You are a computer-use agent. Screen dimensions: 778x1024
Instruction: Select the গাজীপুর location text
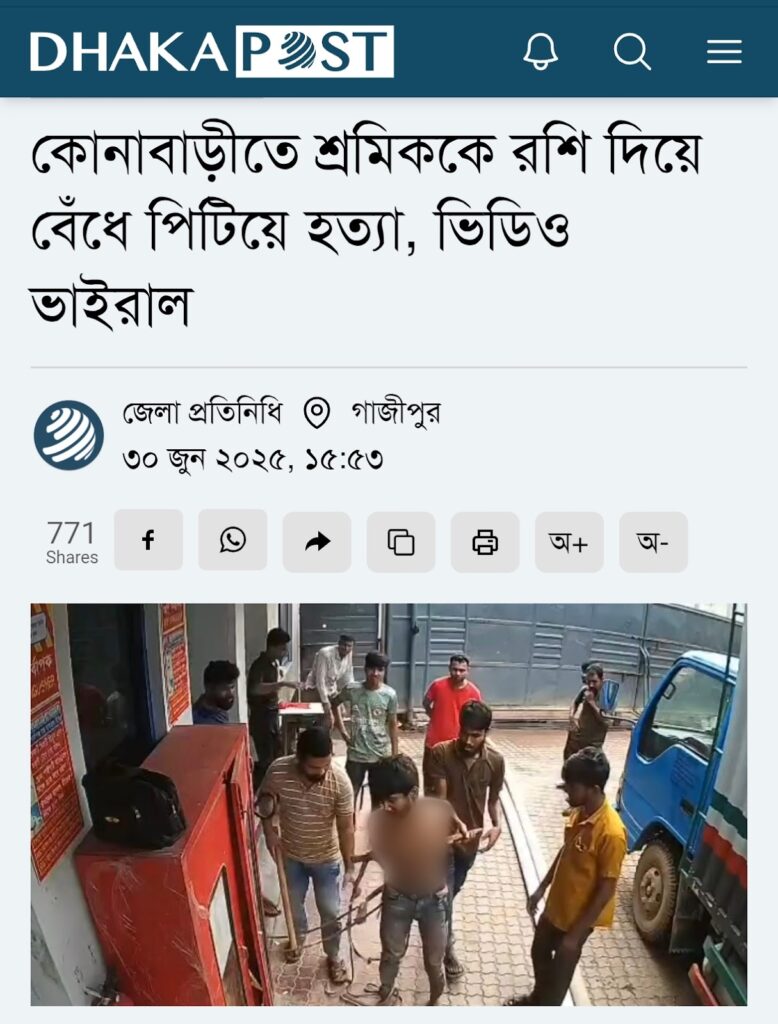tap(396, 413)
